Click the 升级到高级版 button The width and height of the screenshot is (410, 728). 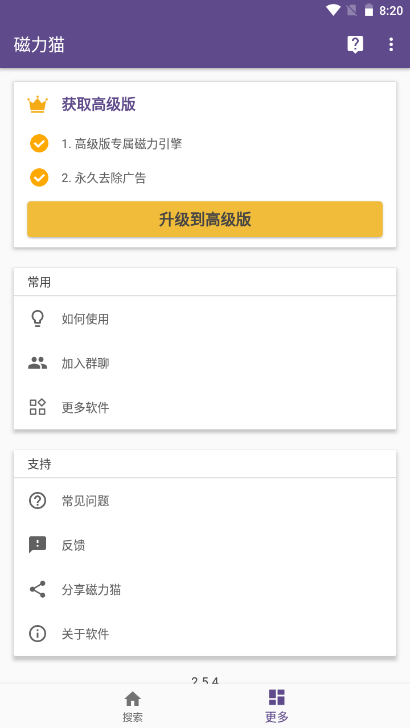point(205,219)
